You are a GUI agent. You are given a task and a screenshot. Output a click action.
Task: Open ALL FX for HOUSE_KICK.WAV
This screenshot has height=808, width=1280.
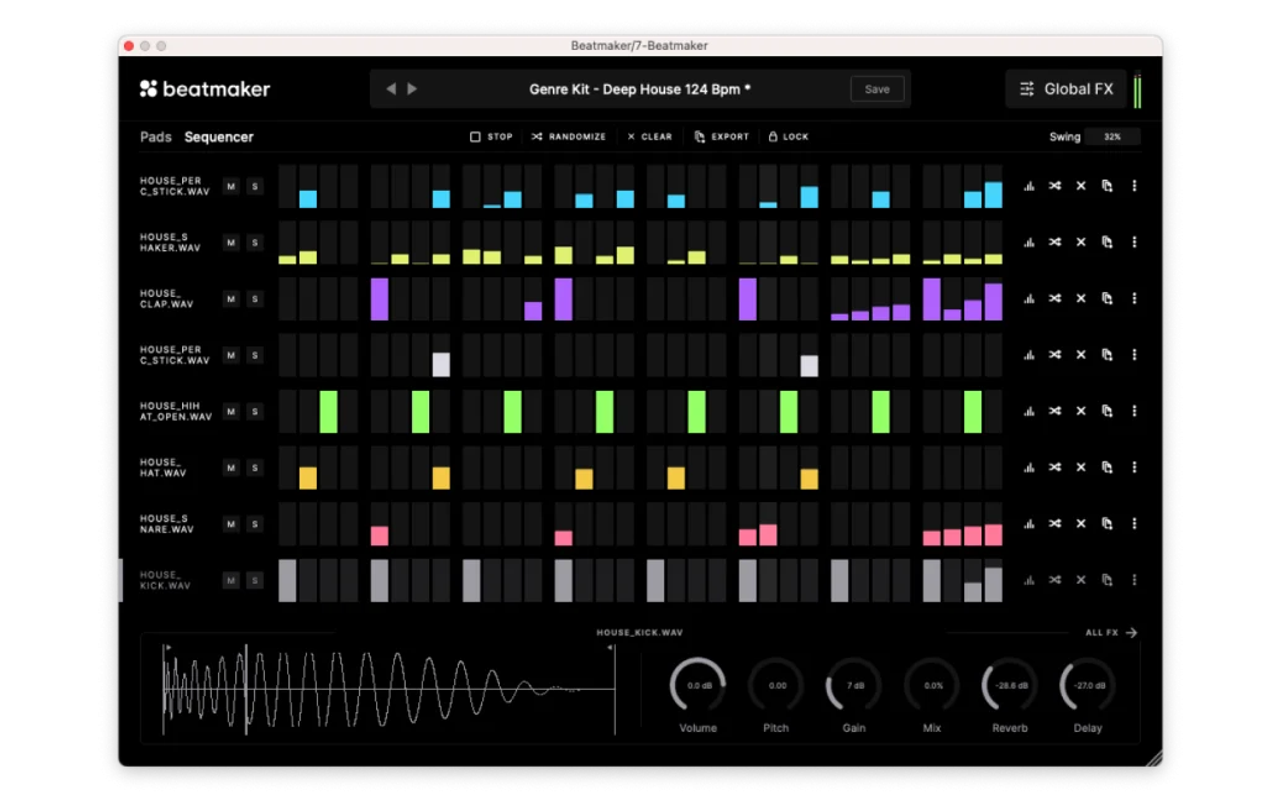click(1111, 633)
